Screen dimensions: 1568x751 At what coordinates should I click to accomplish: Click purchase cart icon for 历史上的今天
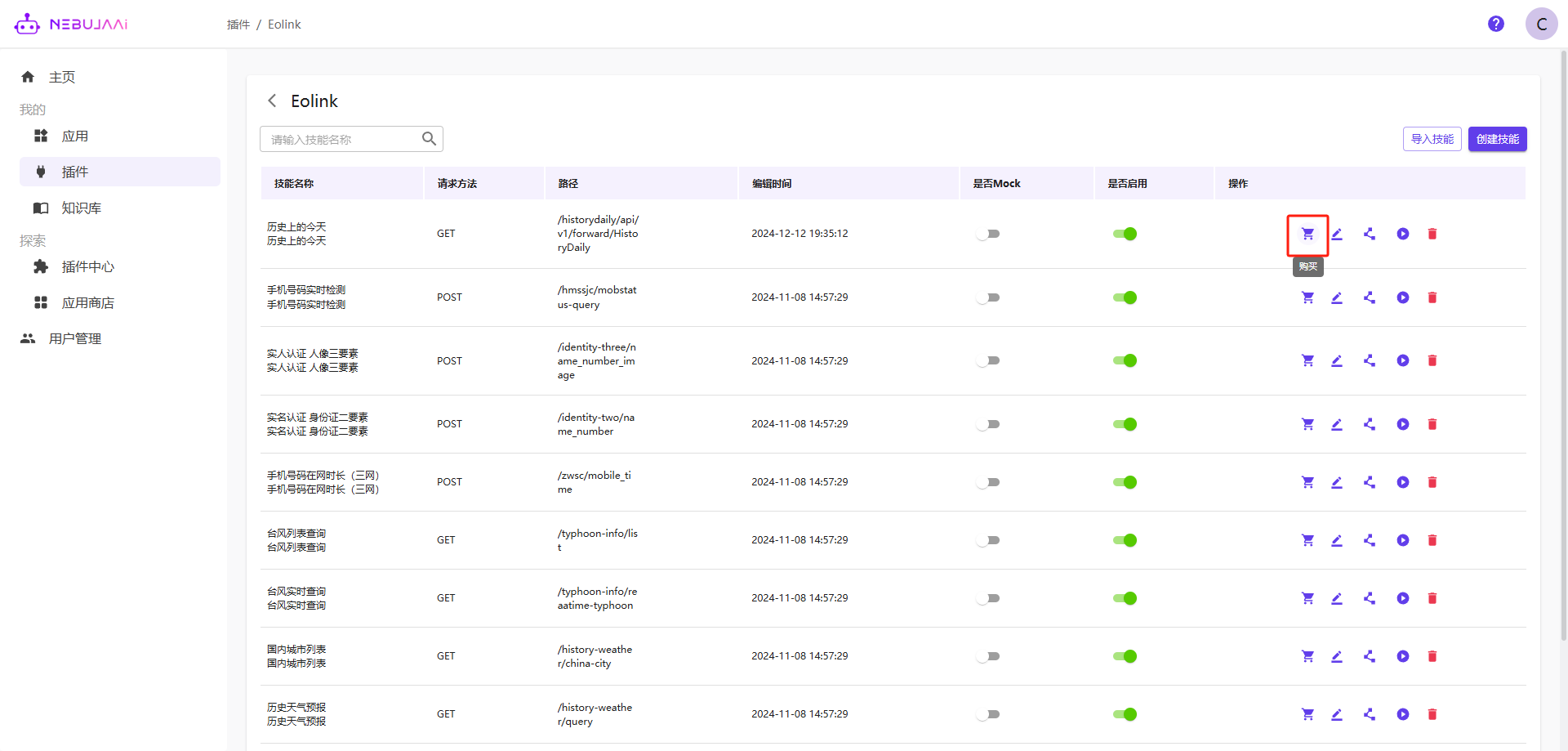[1307, 234]
